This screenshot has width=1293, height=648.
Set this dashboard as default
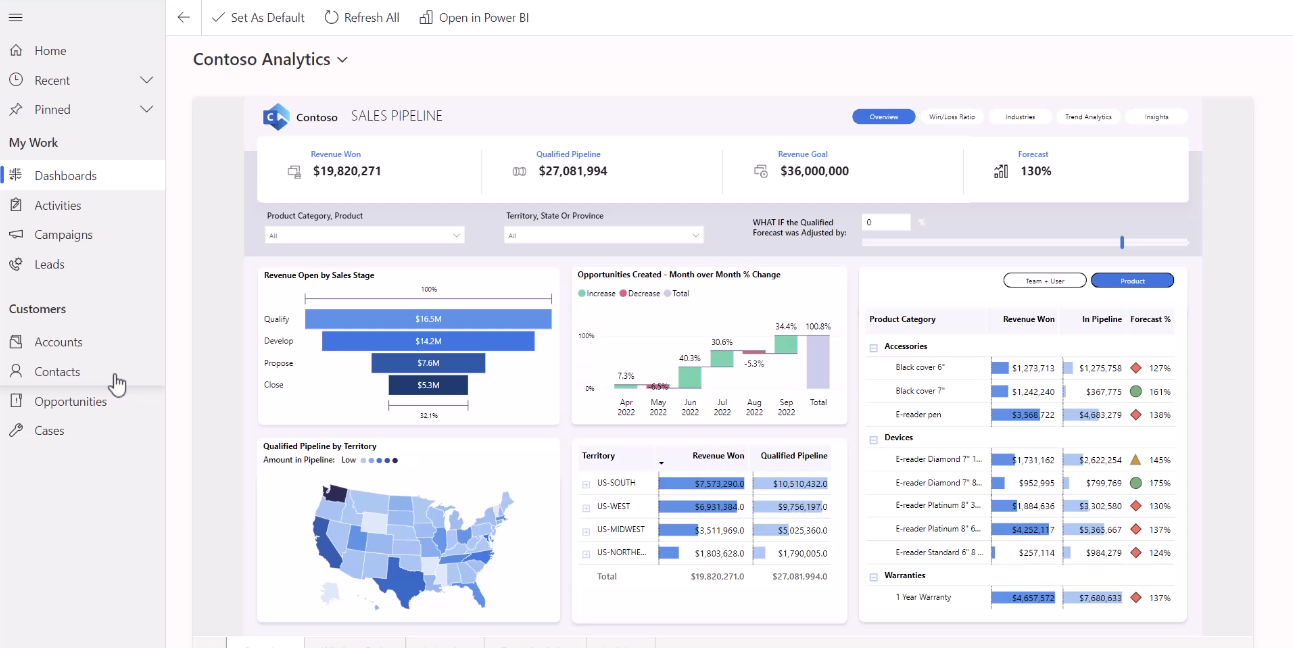pos(258,18)
